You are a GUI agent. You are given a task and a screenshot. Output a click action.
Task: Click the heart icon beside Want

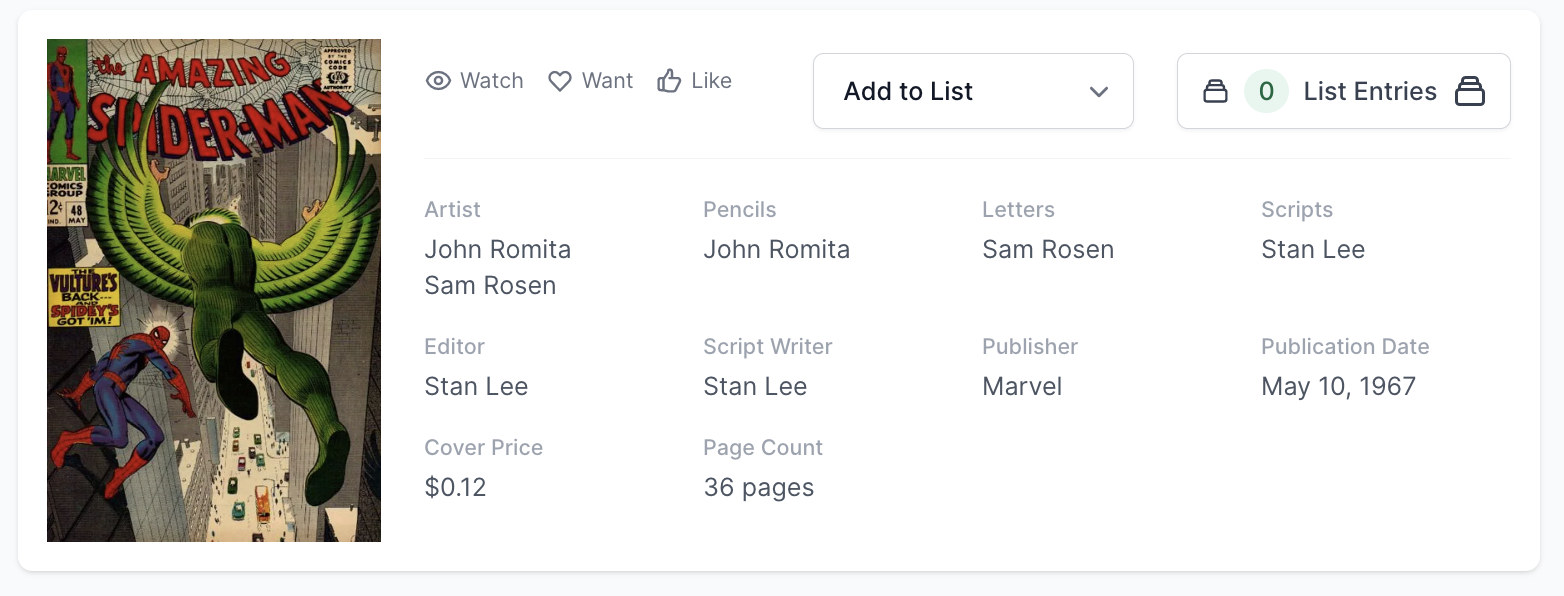click(560, 81)
